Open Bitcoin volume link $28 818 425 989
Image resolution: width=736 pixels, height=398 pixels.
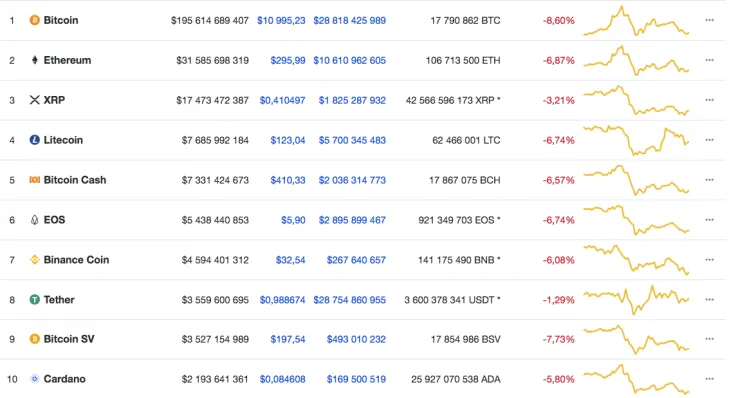(350, 21)
